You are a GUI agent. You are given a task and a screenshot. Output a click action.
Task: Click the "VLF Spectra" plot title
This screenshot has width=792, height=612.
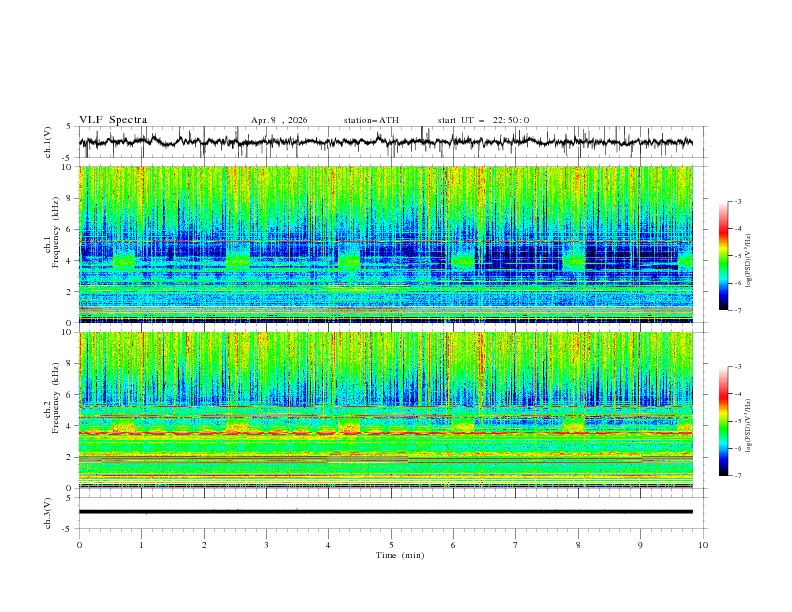click(113, 120)
